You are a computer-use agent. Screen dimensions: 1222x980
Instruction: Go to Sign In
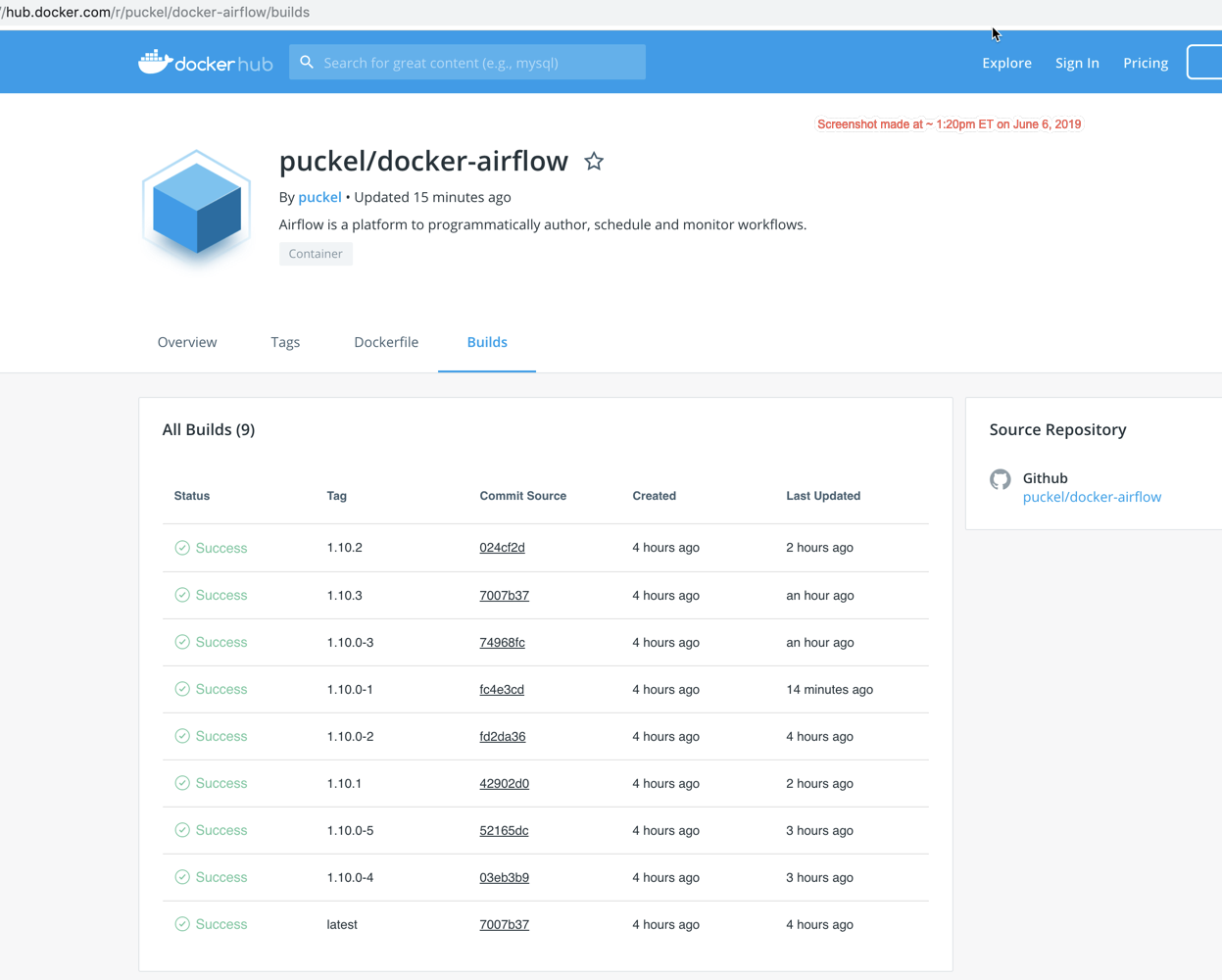pos(1077,63)
